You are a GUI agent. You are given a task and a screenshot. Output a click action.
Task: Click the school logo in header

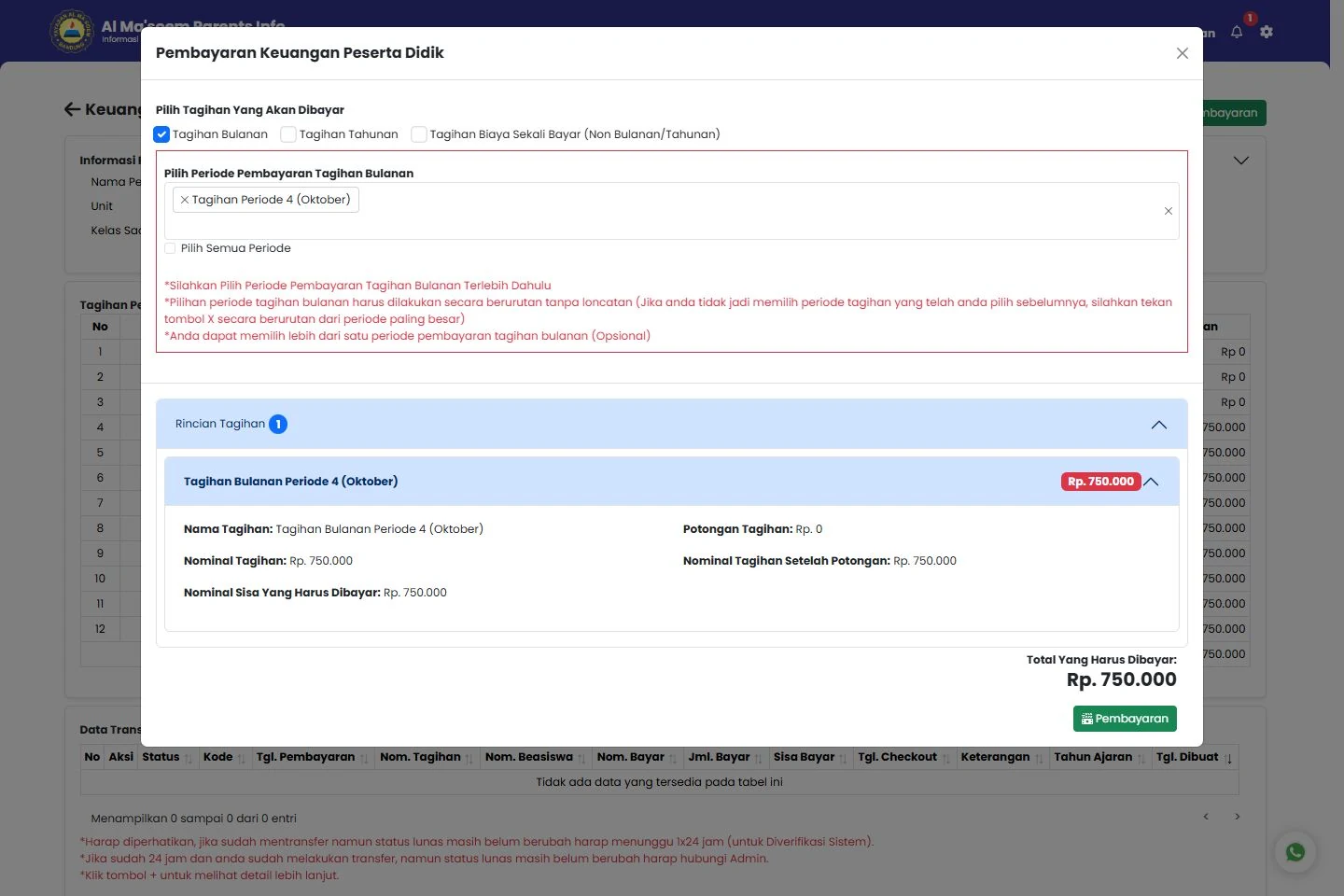(71, 32)
